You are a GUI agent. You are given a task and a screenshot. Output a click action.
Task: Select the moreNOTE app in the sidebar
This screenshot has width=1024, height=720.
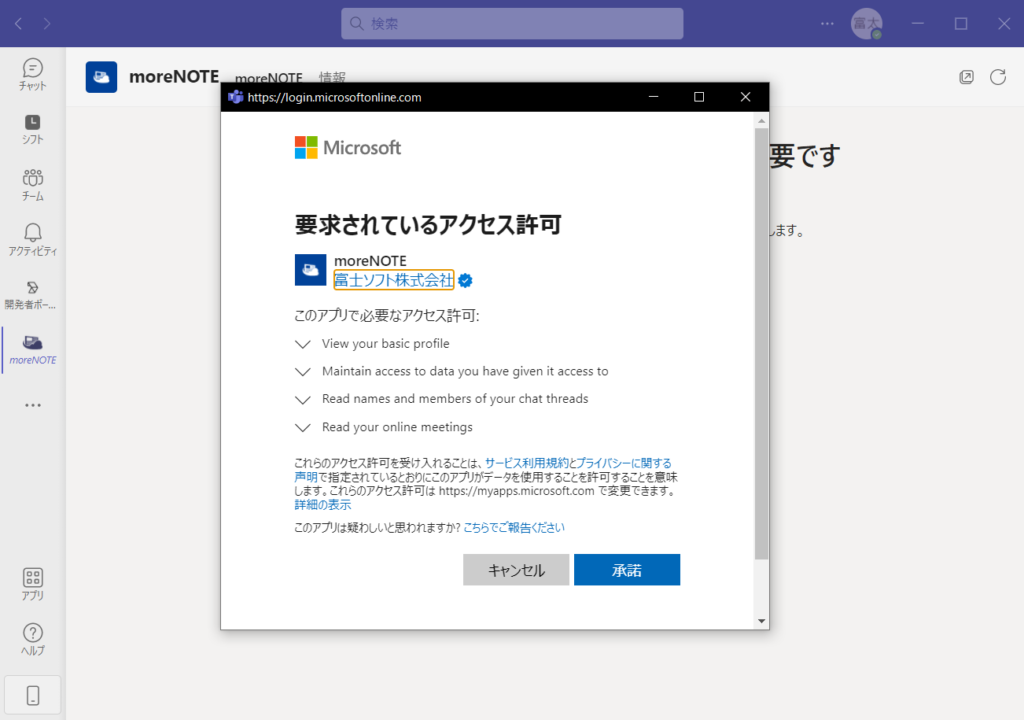33,350
